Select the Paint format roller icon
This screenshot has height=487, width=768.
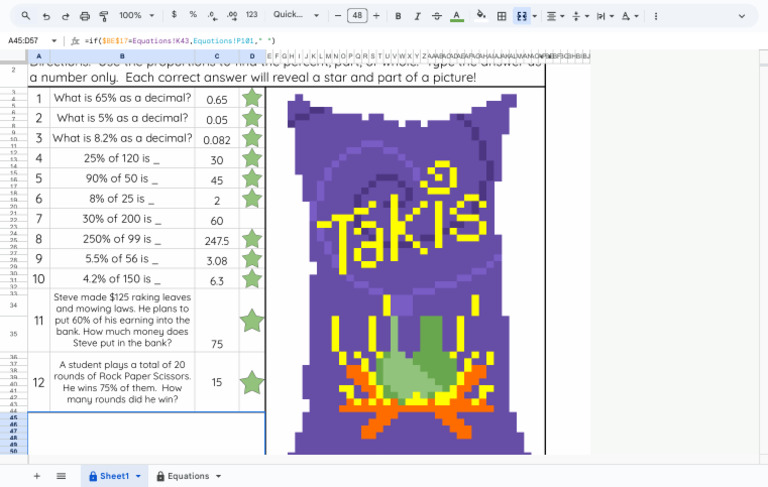tap(104, 16)
